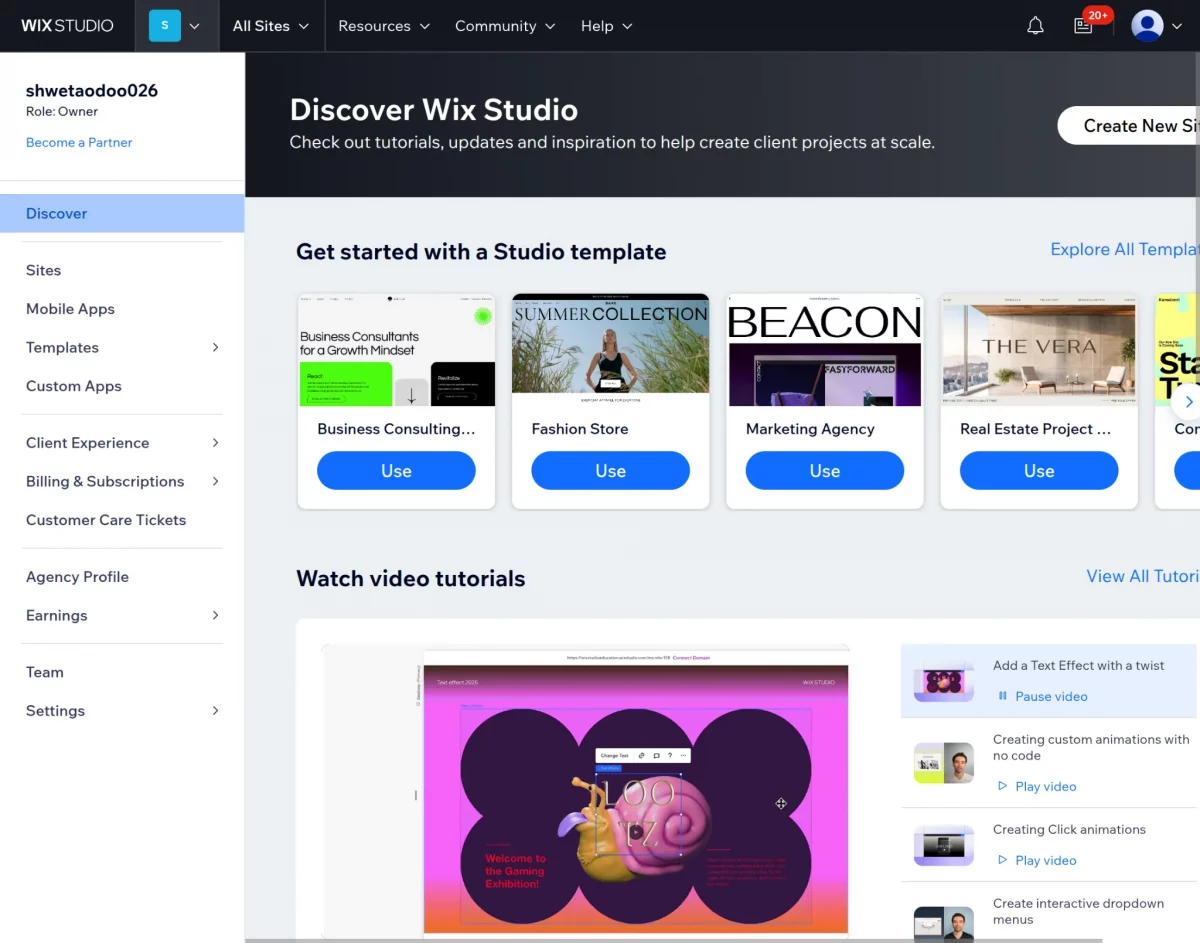Use the Fashion Store template
The height and width of the screenshot is (943, 1200).
[x=610, y=471]
